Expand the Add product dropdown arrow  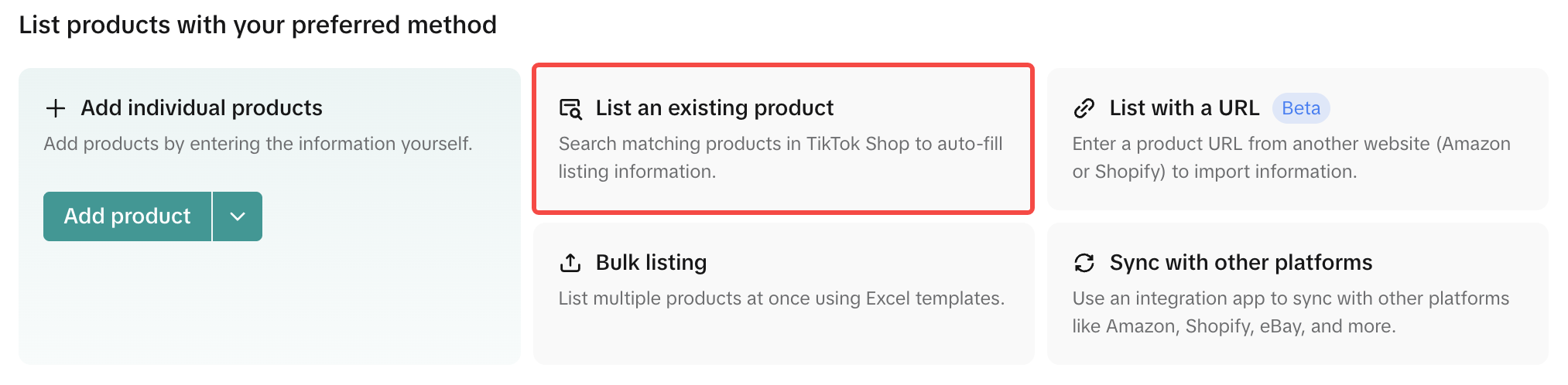pyautogui.click(x=238, y=216)
